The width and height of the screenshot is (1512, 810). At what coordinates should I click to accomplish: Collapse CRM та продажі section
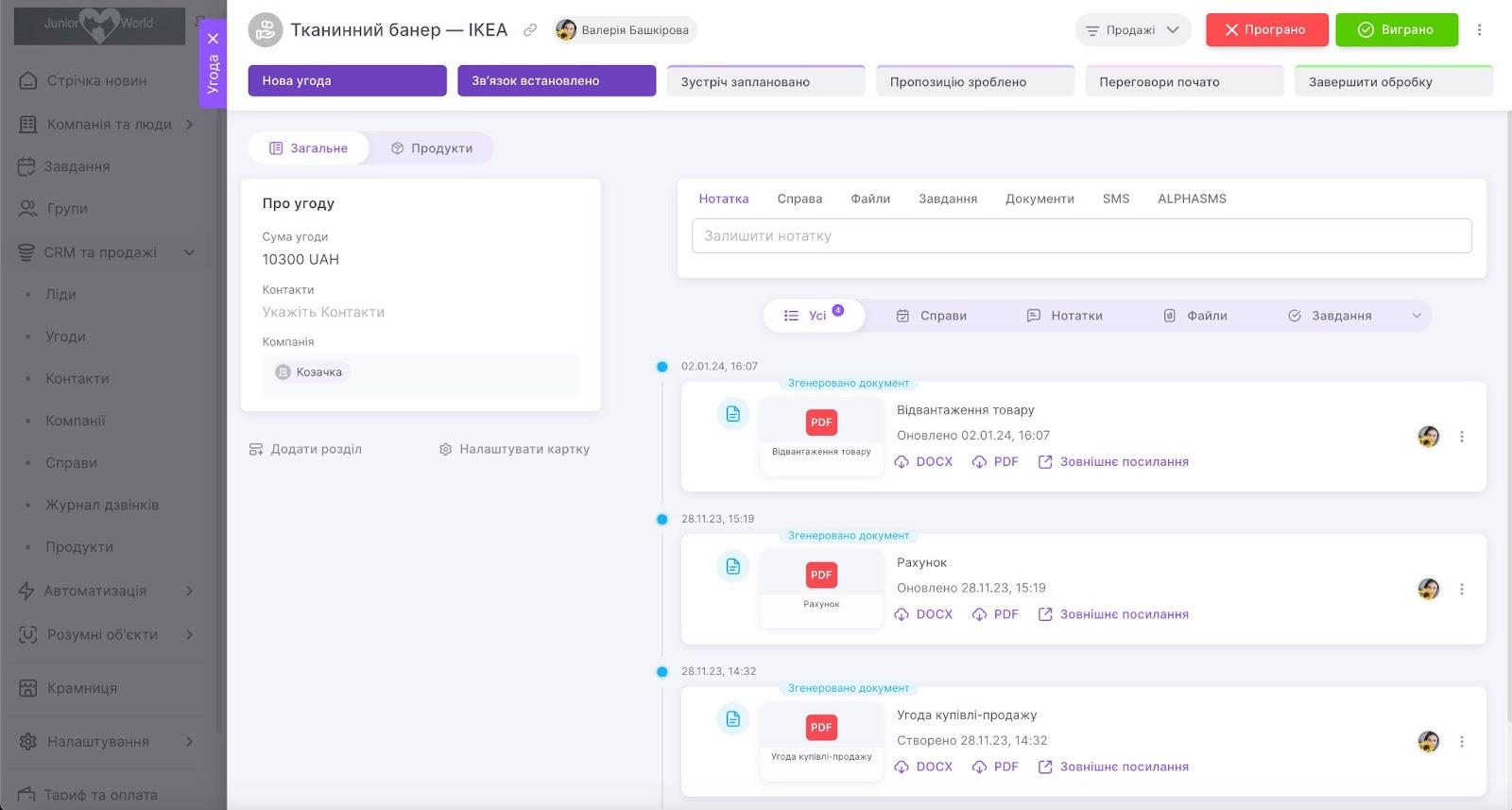(189, 252)
